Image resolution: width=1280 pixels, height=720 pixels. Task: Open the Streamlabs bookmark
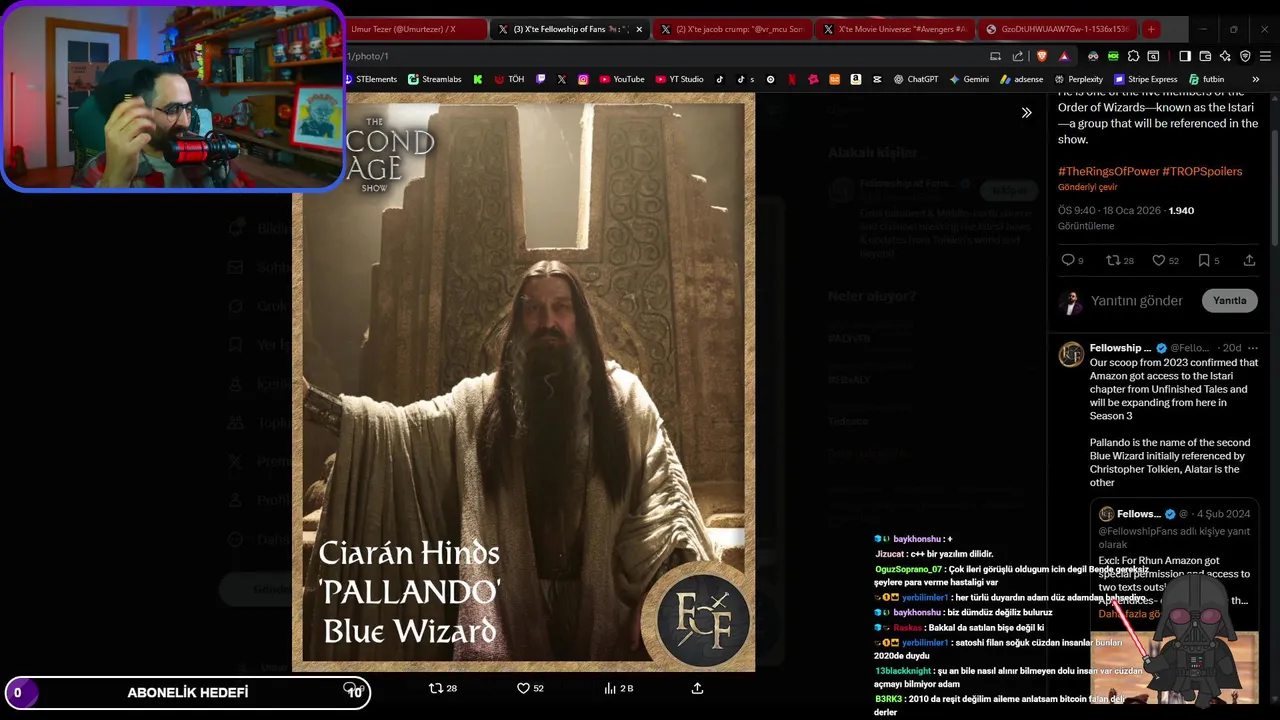tap(435, 79)
